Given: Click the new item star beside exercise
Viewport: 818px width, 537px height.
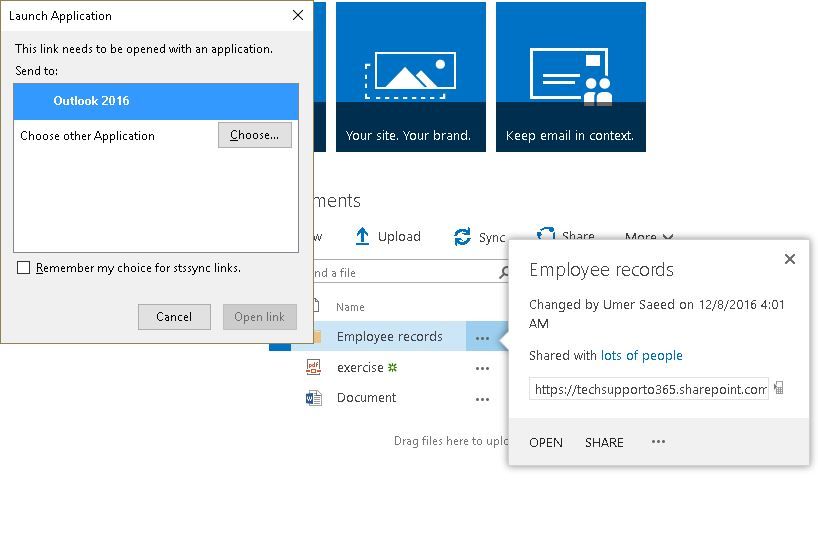Looking at the screenshot, I should [x=392, y=367].
